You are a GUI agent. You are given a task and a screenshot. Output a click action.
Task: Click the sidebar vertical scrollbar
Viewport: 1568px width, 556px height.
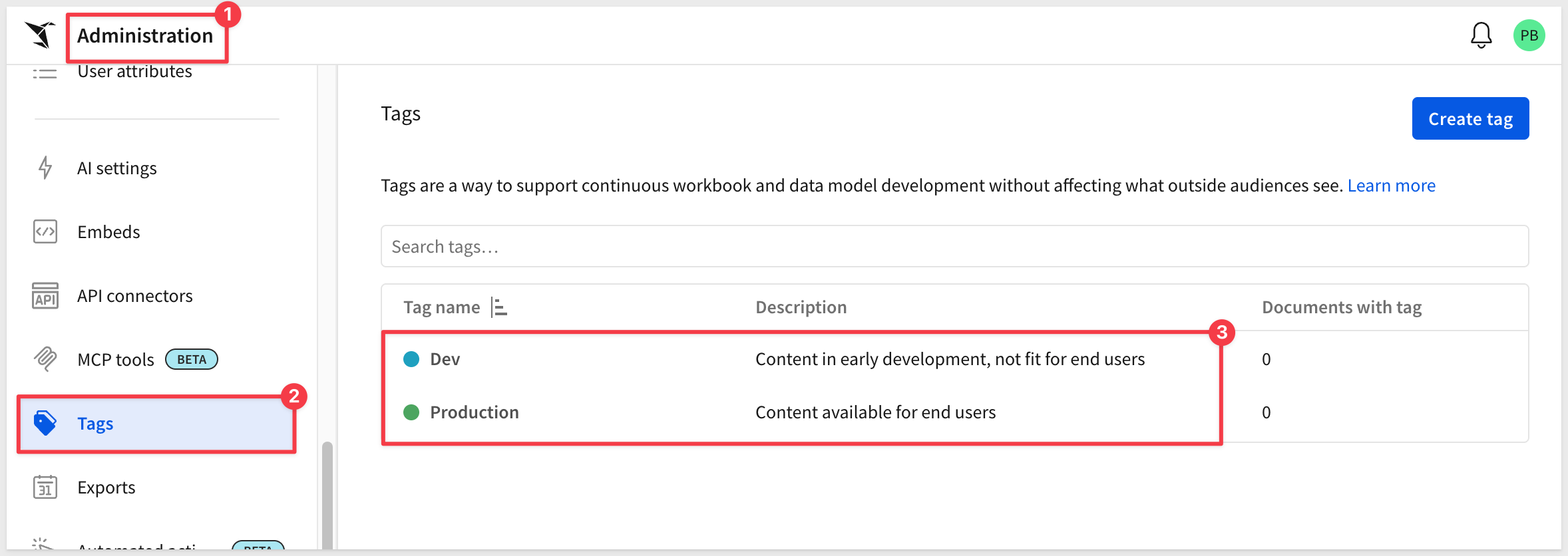click(327, 495)
